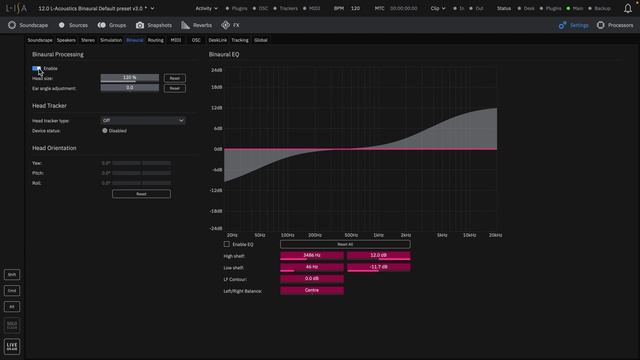Click Reset All for Binaural EQ

tap(345, 244)
